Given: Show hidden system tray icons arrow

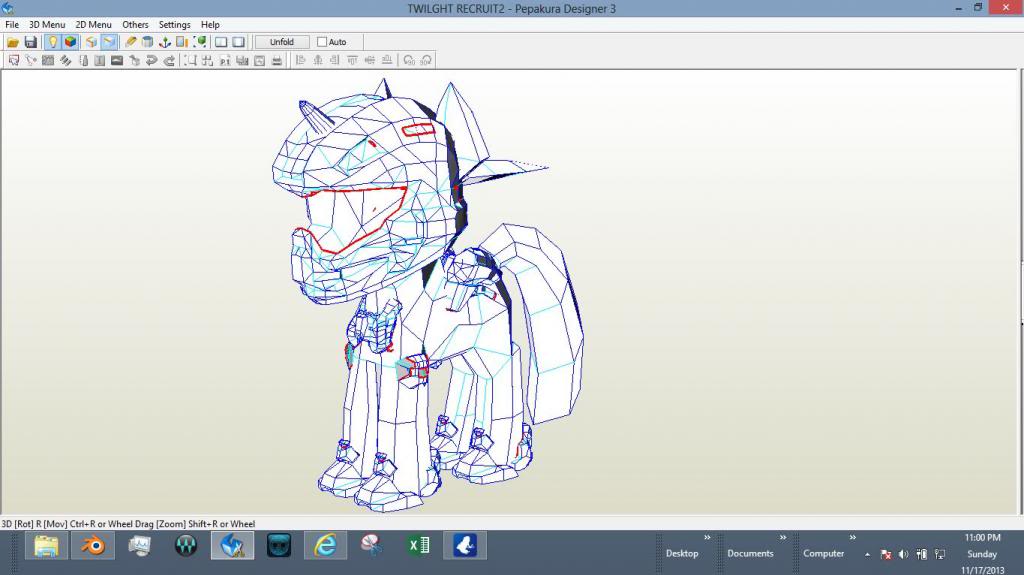Looking at the screenshot, I should (x=867, y=554).
